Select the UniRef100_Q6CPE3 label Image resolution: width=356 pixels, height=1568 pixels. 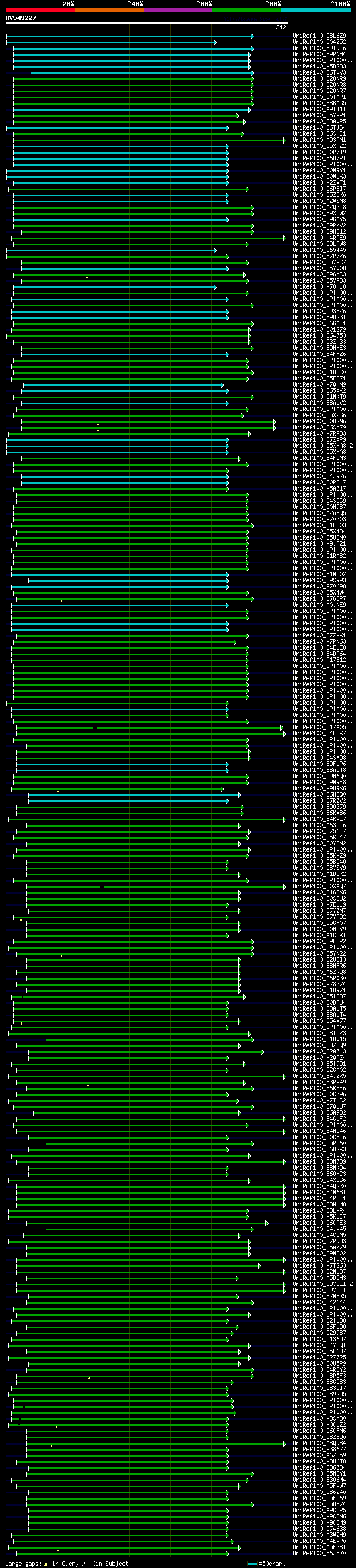[319, 1222]
